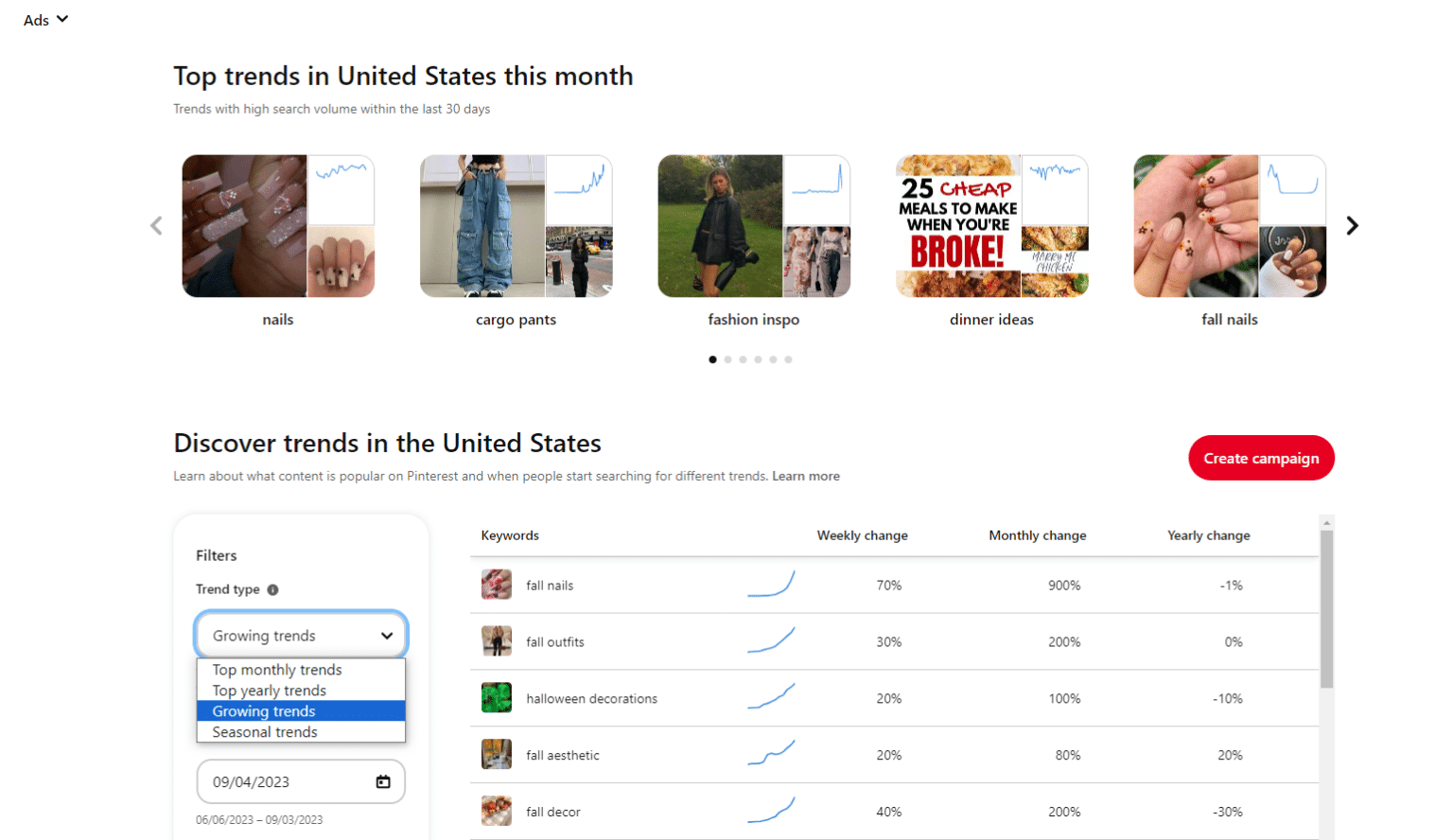Click the sparkline graph on fall aesthetic row
1453x840 pixels.
[771, 755]
